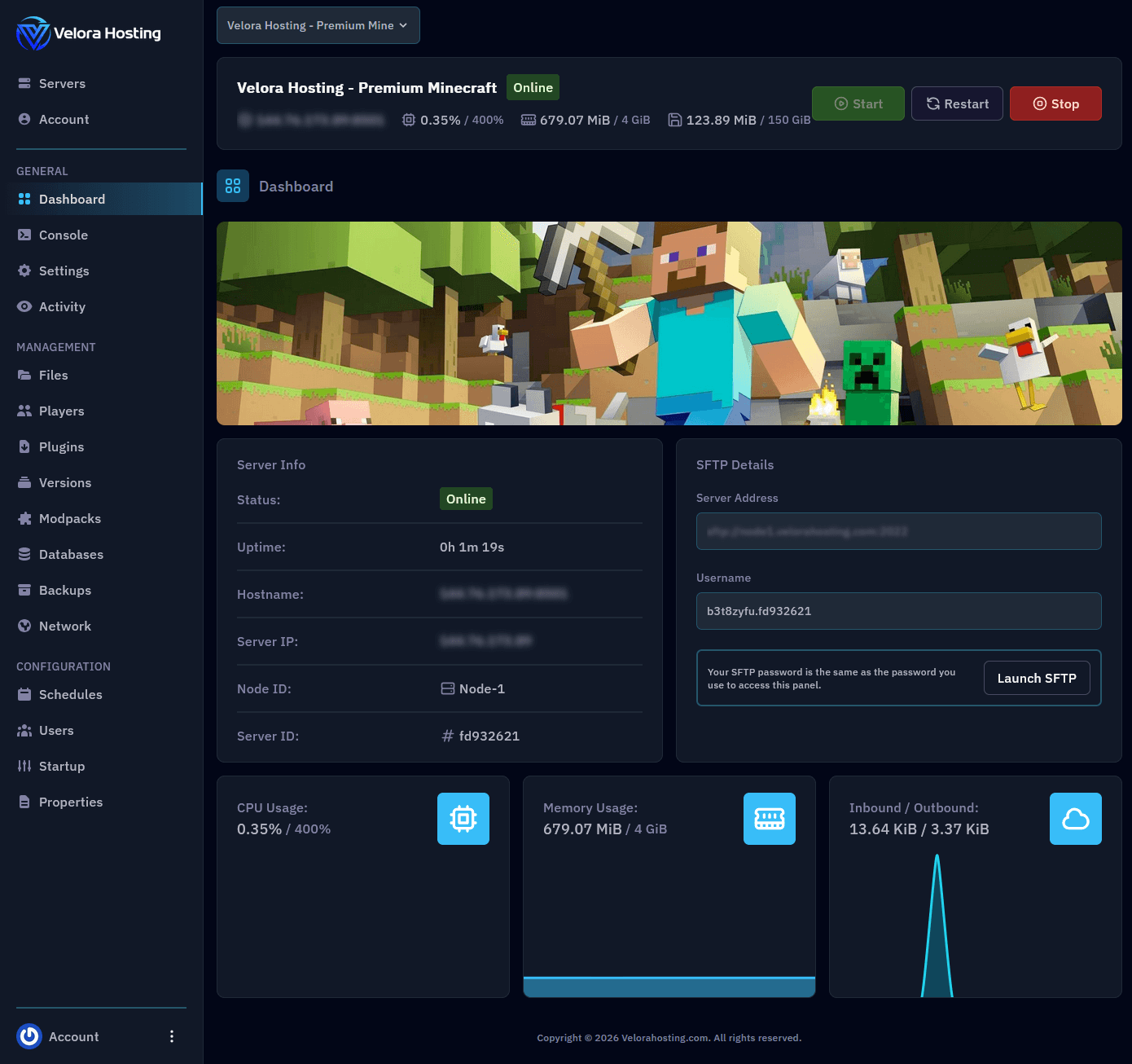Click the Velora Hosting logo
Screen dimensions: 1132x1064
point(88,33)
